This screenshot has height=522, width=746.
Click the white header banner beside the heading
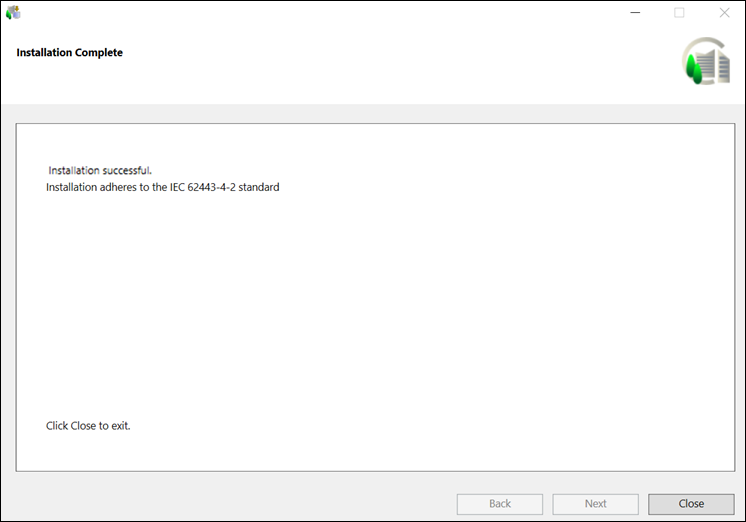tap(400, 60)
